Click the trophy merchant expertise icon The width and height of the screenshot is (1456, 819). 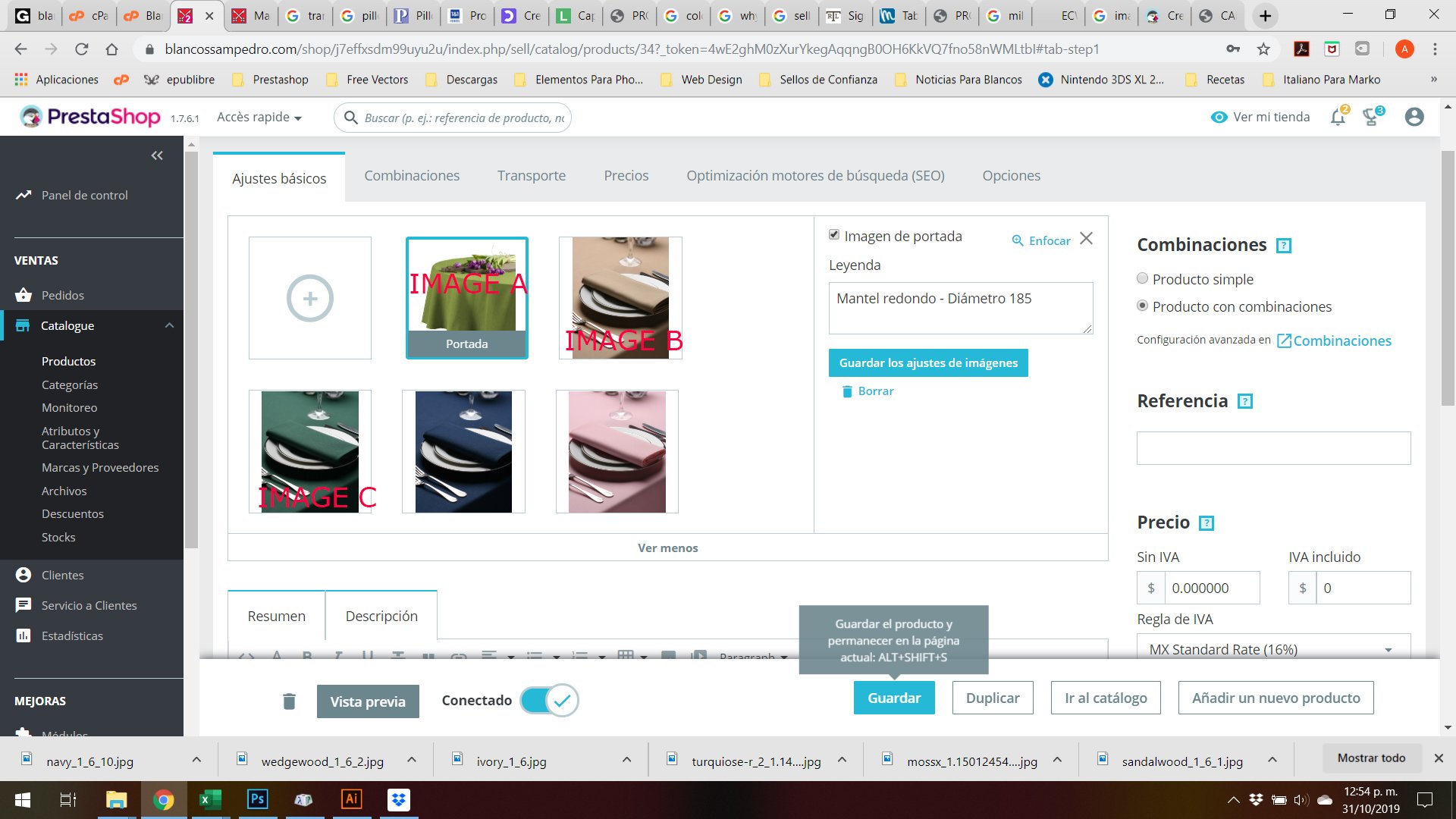[1371, 117]
